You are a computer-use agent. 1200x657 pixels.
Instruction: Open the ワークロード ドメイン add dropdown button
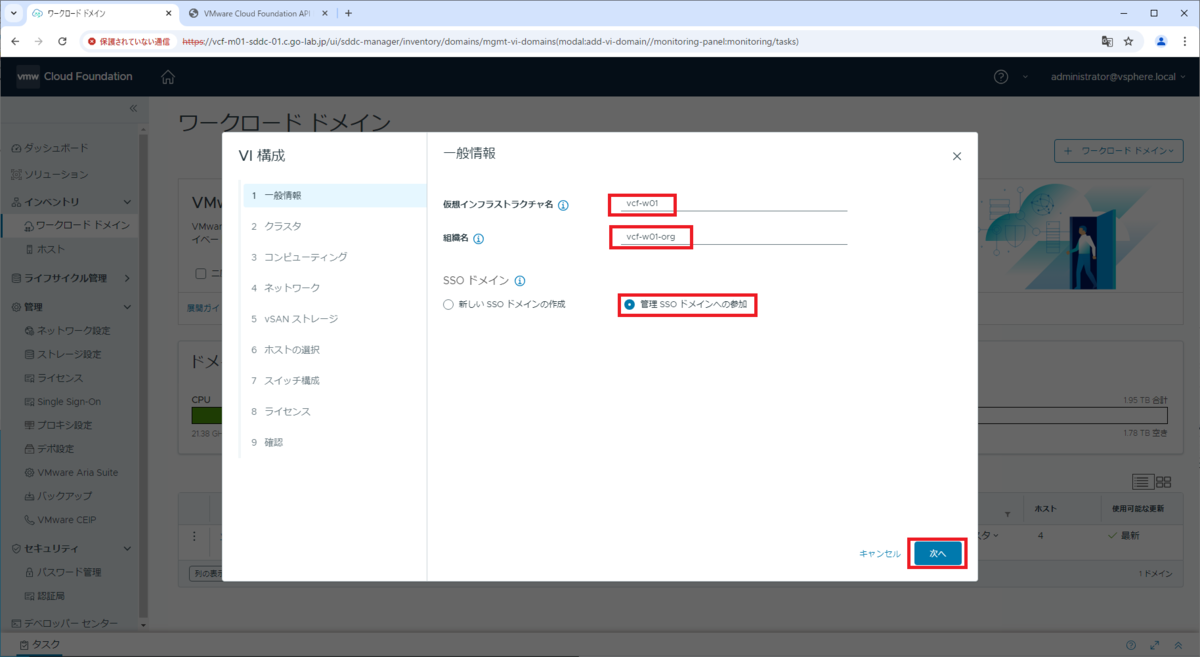click(x=1119, y=150)
